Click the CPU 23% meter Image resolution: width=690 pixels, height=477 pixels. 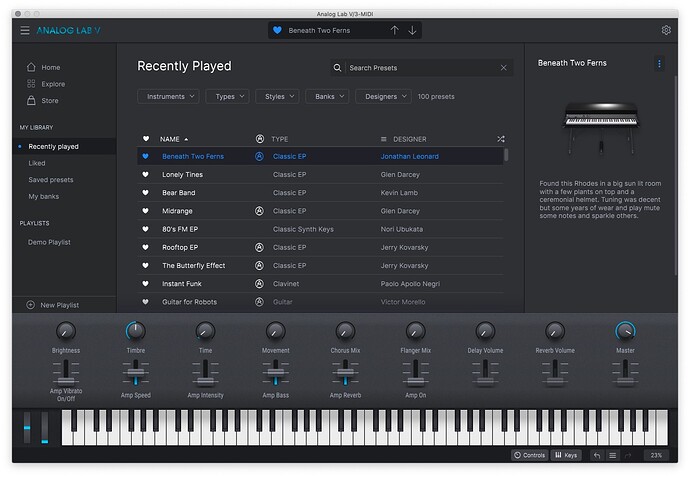(656, 455)
